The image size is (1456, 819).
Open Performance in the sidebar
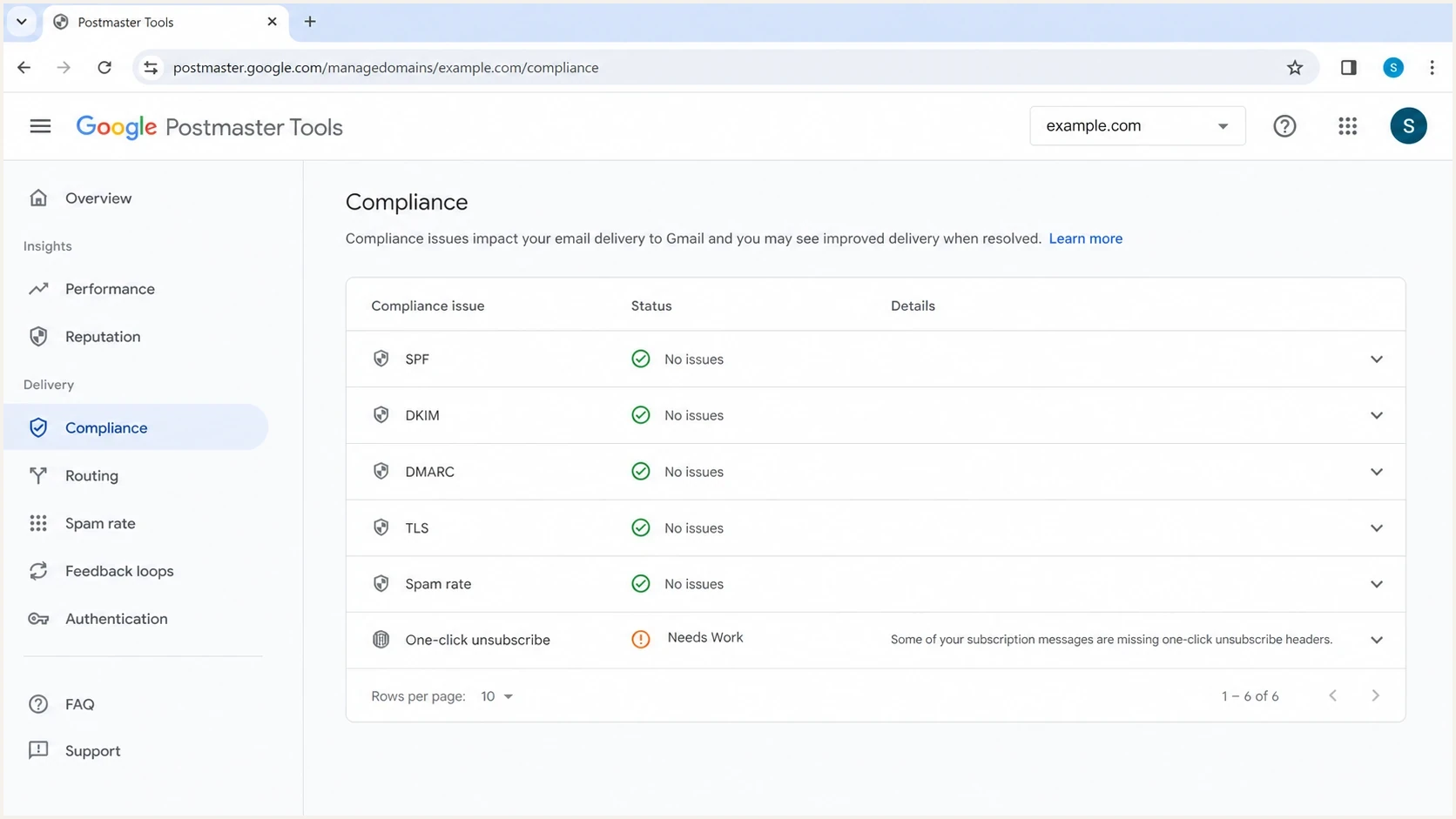point(110,289)
